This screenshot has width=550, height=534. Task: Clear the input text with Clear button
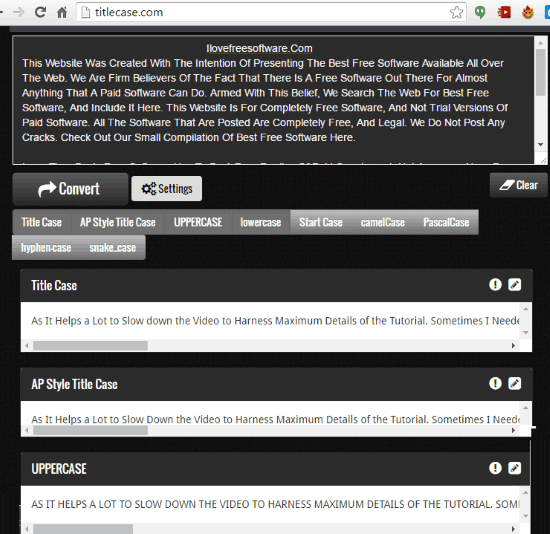point(518,185)
